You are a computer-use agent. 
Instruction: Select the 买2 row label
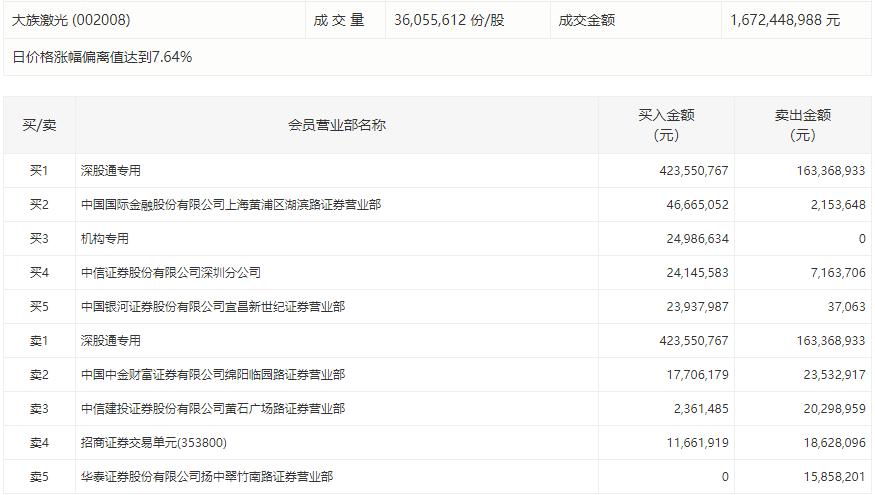click(39, 205)
